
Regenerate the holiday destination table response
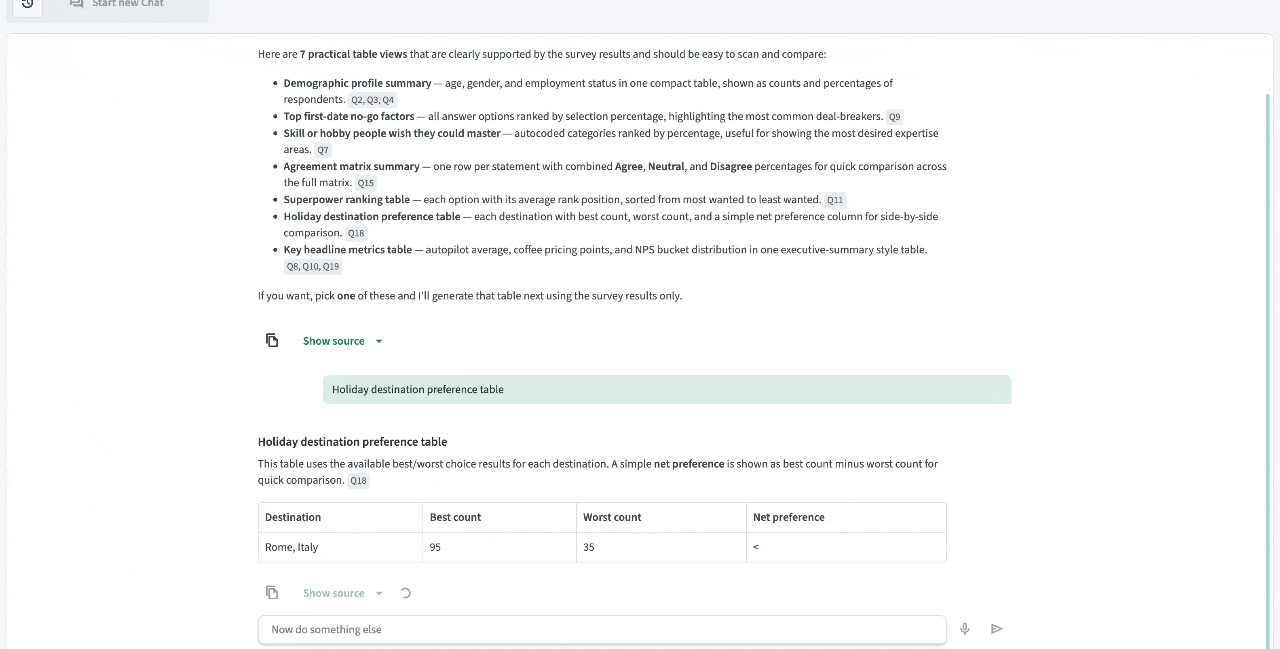coord(405,592)
